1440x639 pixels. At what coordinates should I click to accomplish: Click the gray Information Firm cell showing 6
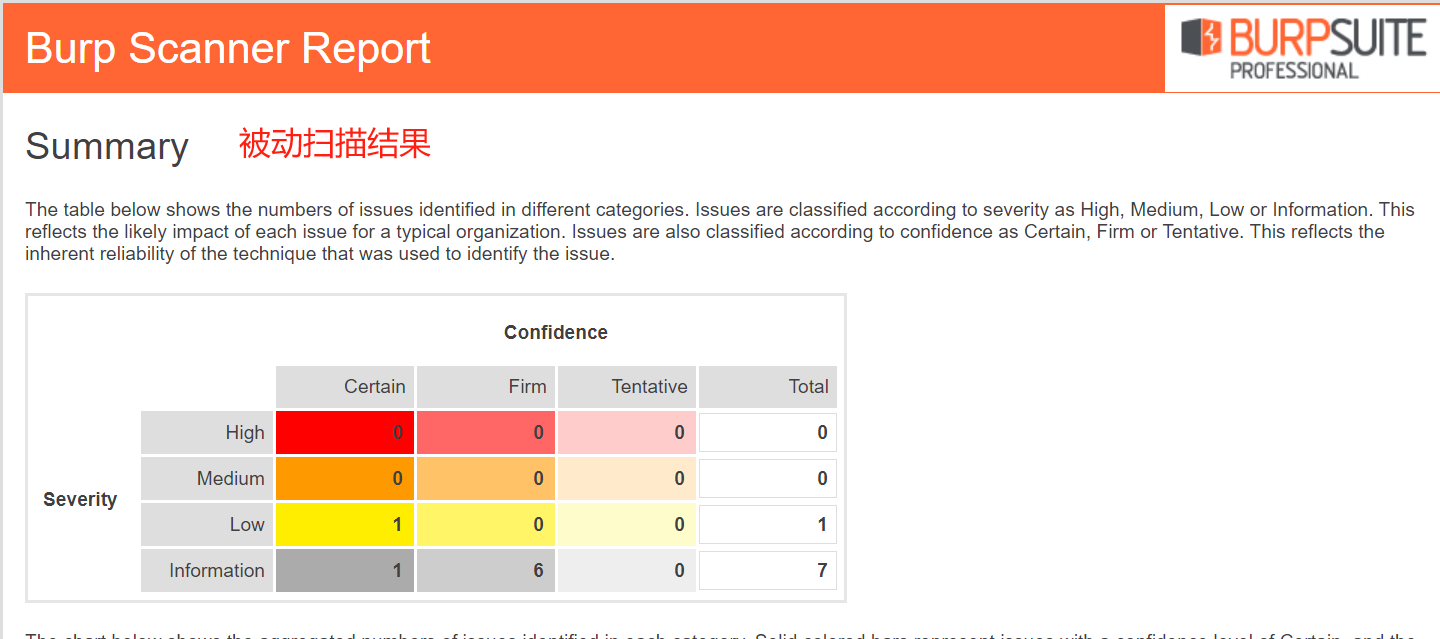tap(486, 571)
